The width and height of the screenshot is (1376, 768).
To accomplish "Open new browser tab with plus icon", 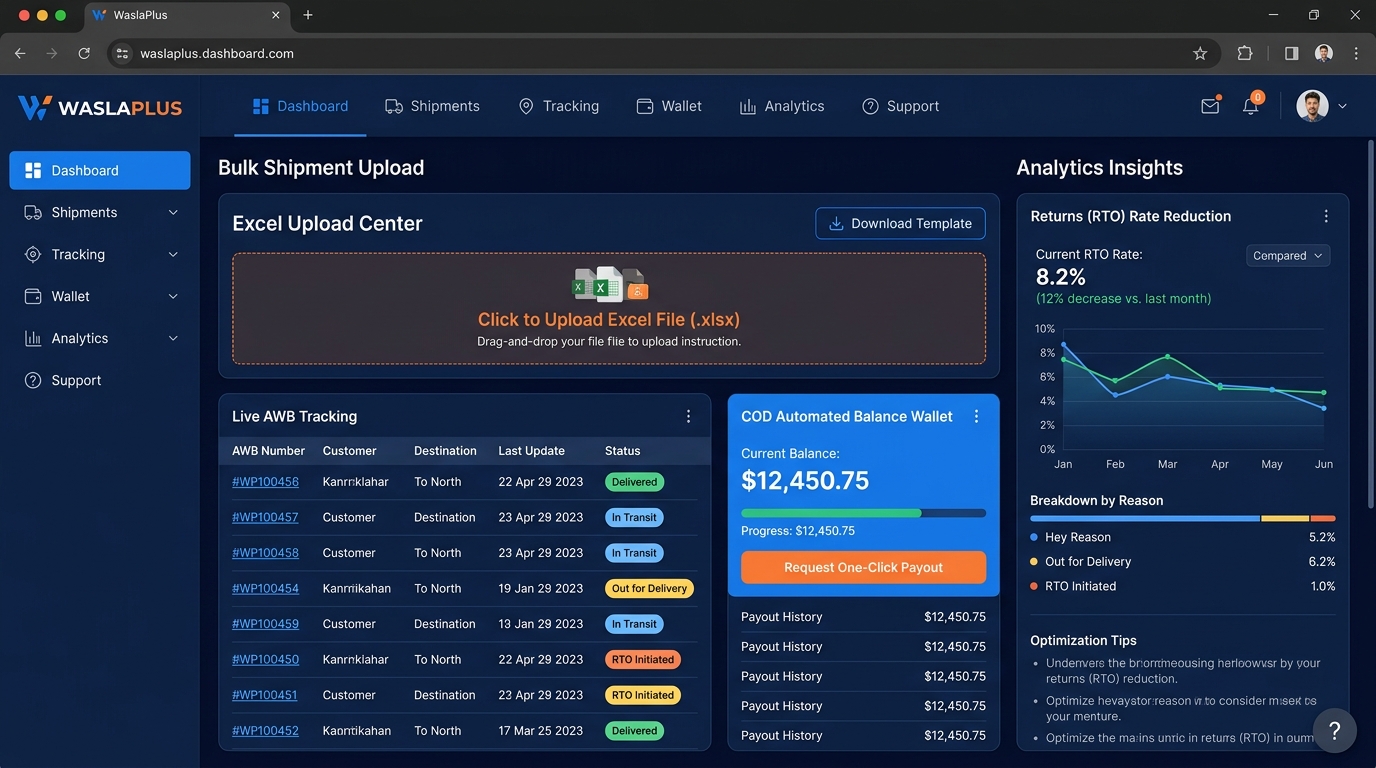I will (x=308, y=15).
